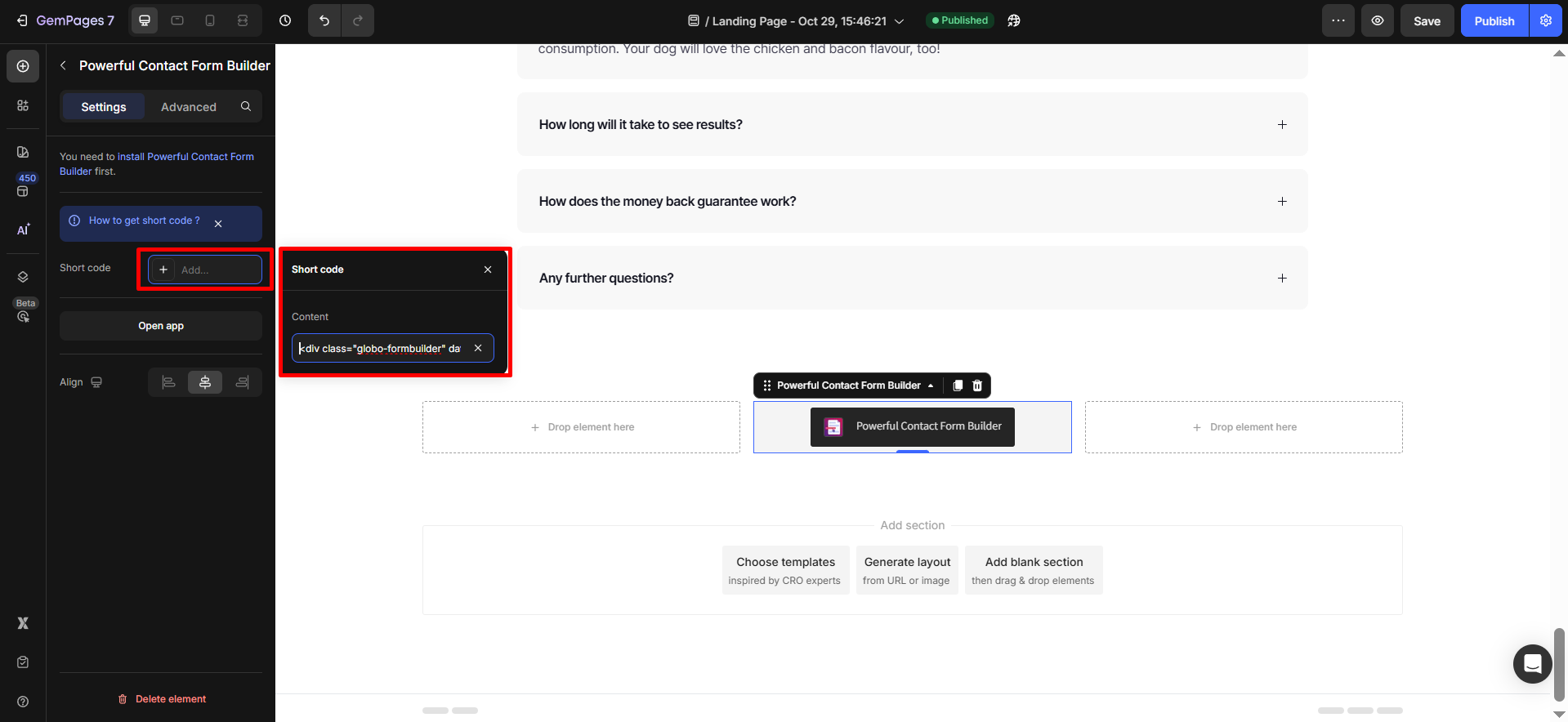Click the short code Content input field

pyautogui.click(x=380, y=348)
